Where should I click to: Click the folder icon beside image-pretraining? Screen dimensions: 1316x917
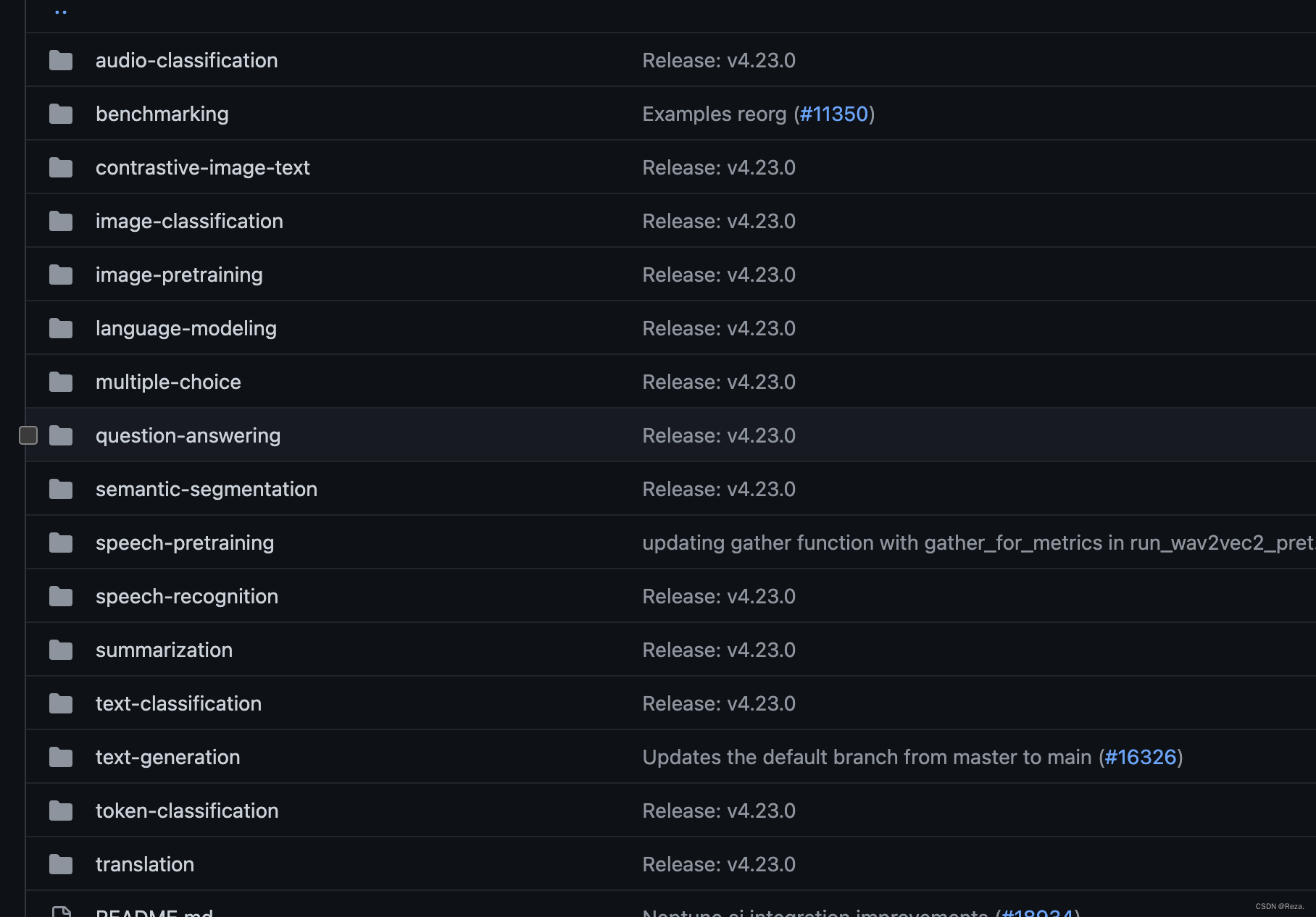click(x=61, y=275)
